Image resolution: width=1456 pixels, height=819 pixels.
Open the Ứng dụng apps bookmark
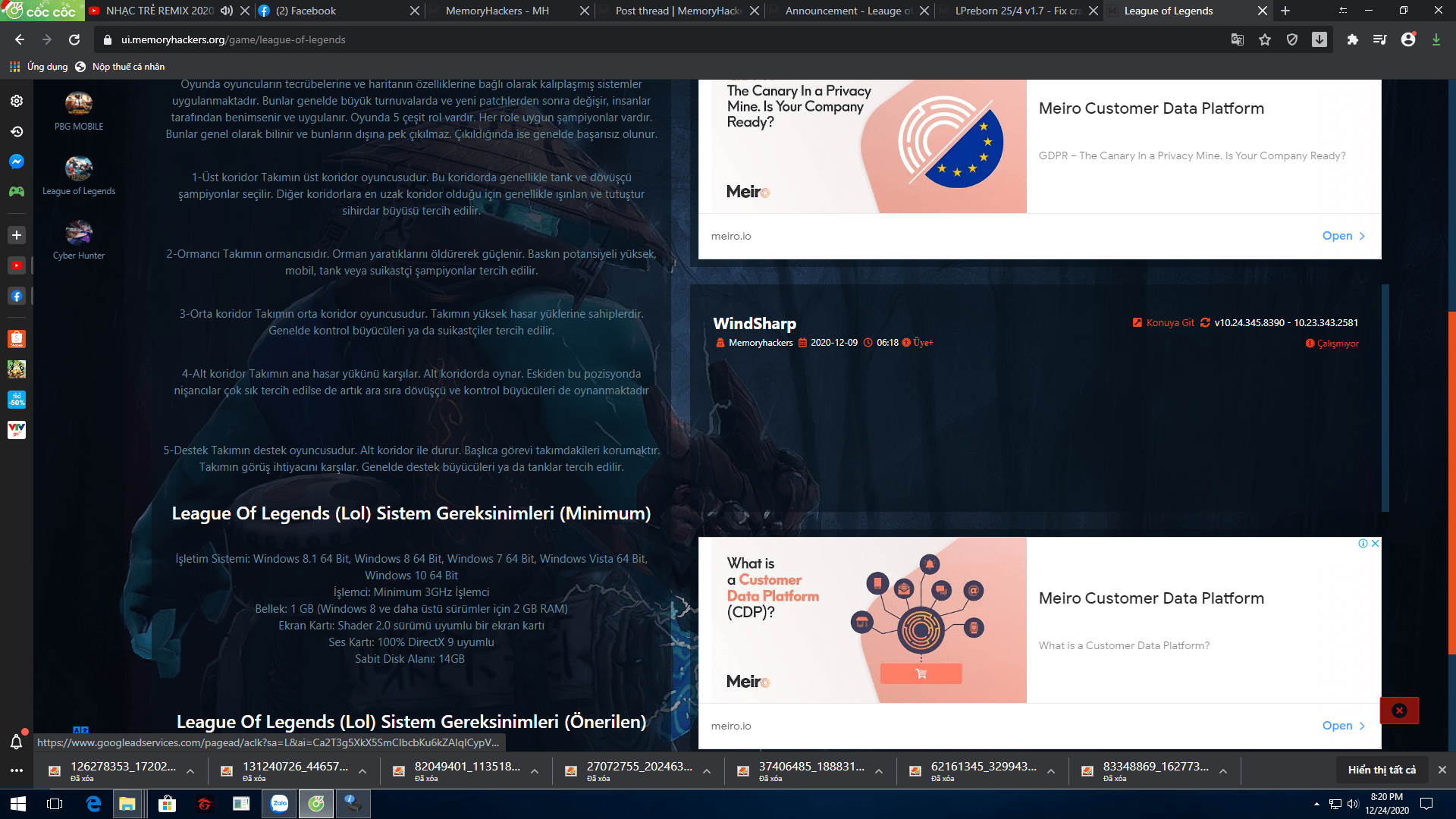(39, 67)
